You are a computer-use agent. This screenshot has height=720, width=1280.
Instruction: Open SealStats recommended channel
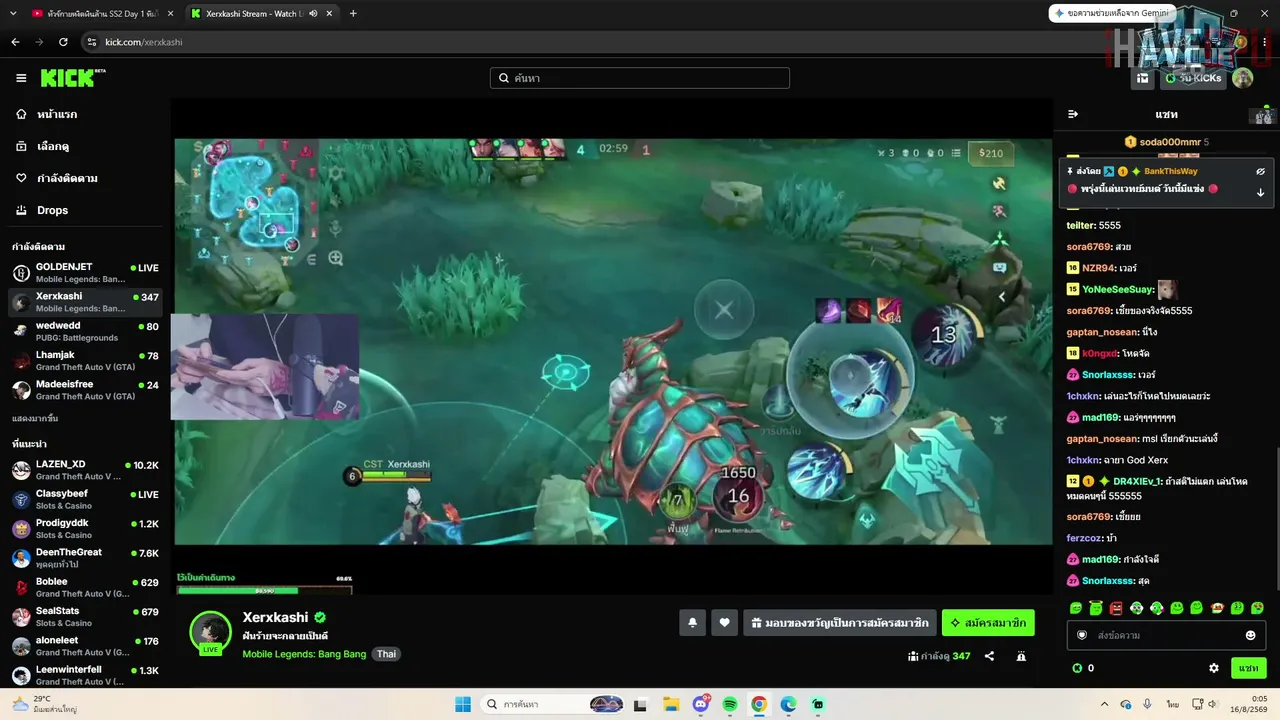(x=85, y=616)
